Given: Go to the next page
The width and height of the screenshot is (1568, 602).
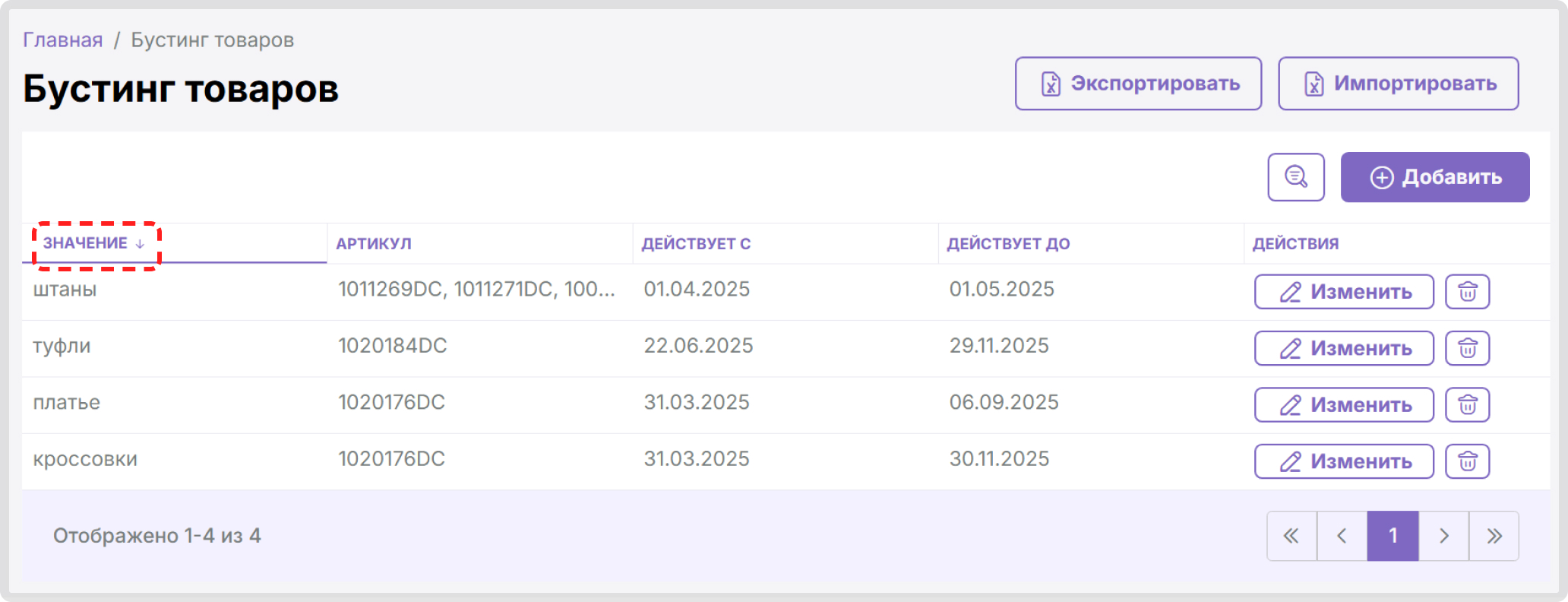Looking at the screenshot, I should tap(1443, 536).
